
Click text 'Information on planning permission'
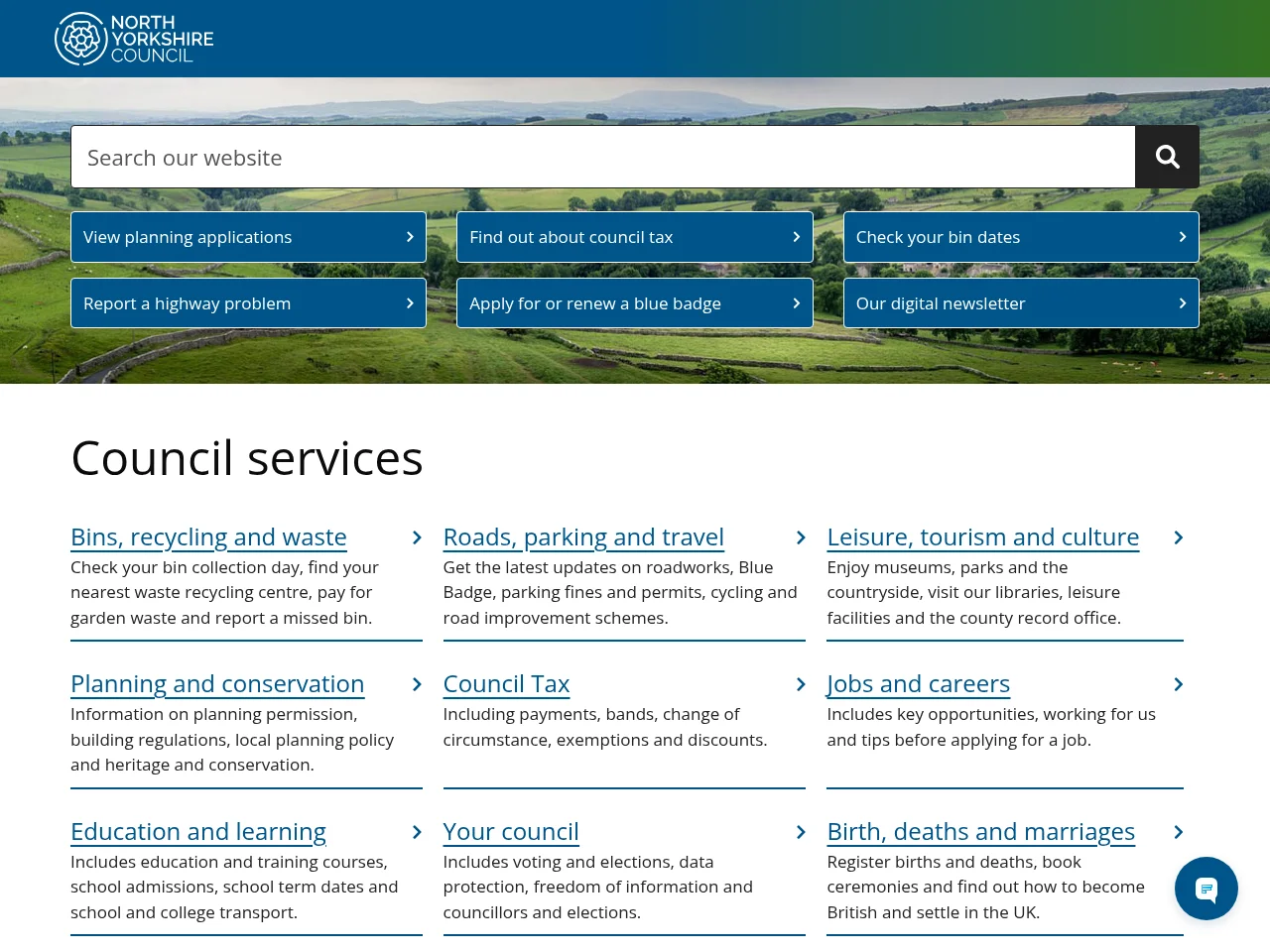click(214, 714)
